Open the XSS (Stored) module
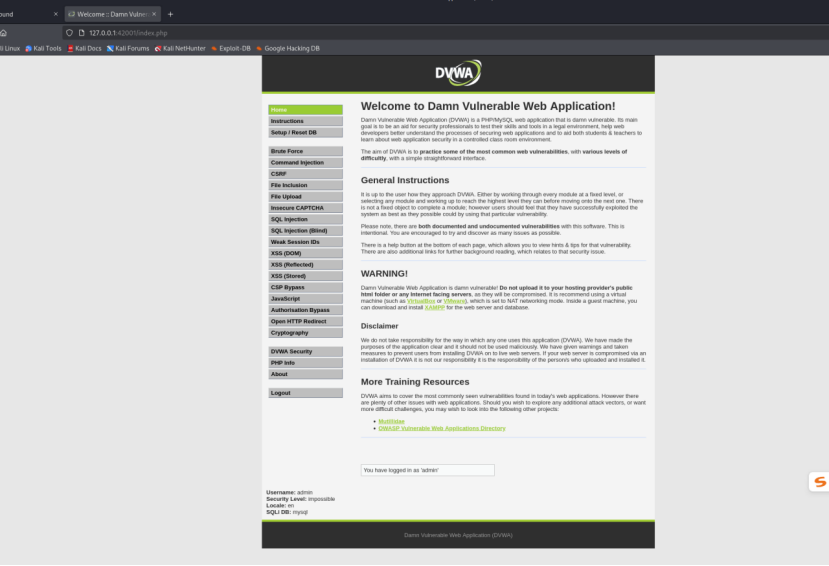 [306, 276]
